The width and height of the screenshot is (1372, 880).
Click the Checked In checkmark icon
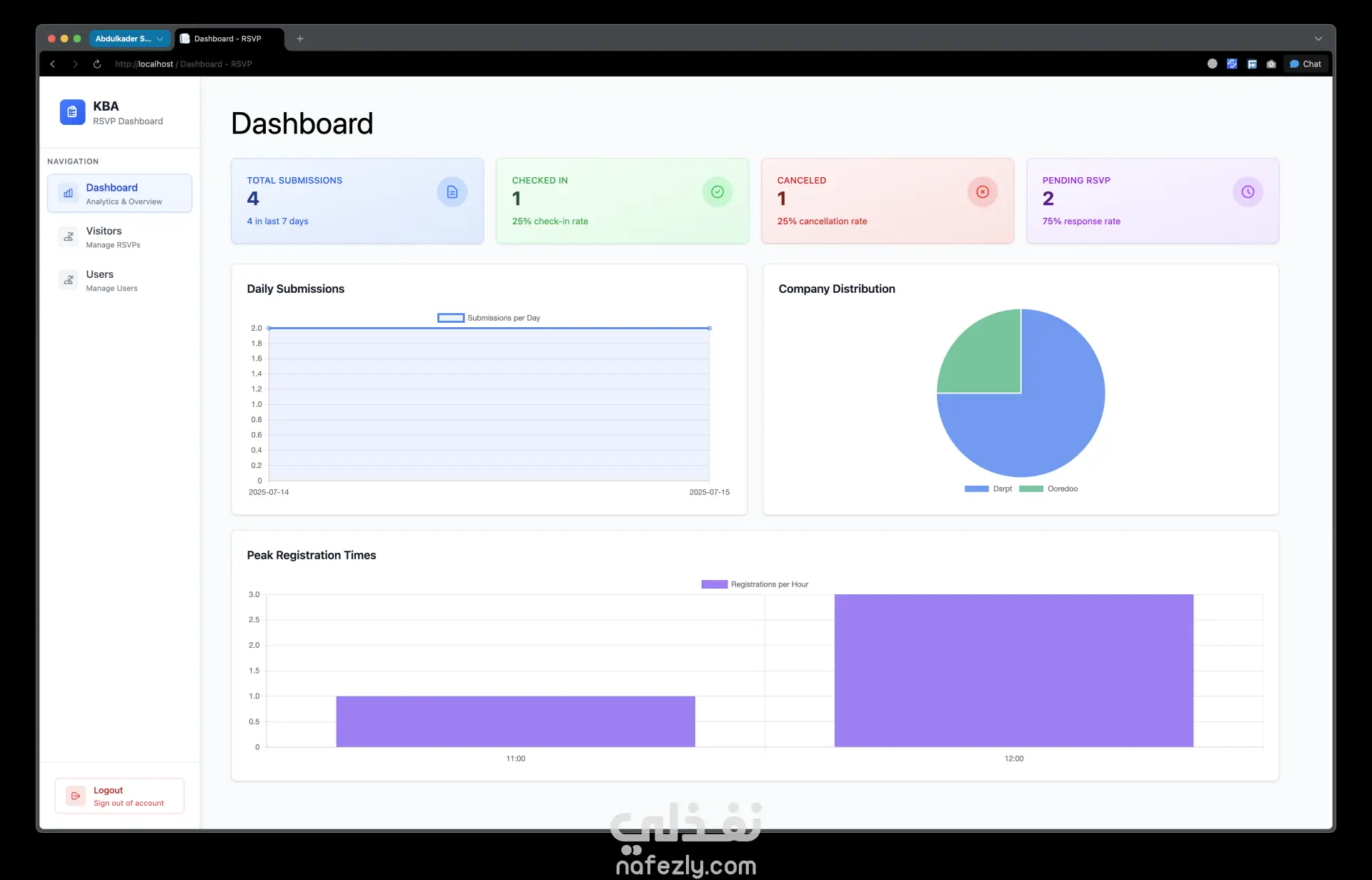click(717, 192)
